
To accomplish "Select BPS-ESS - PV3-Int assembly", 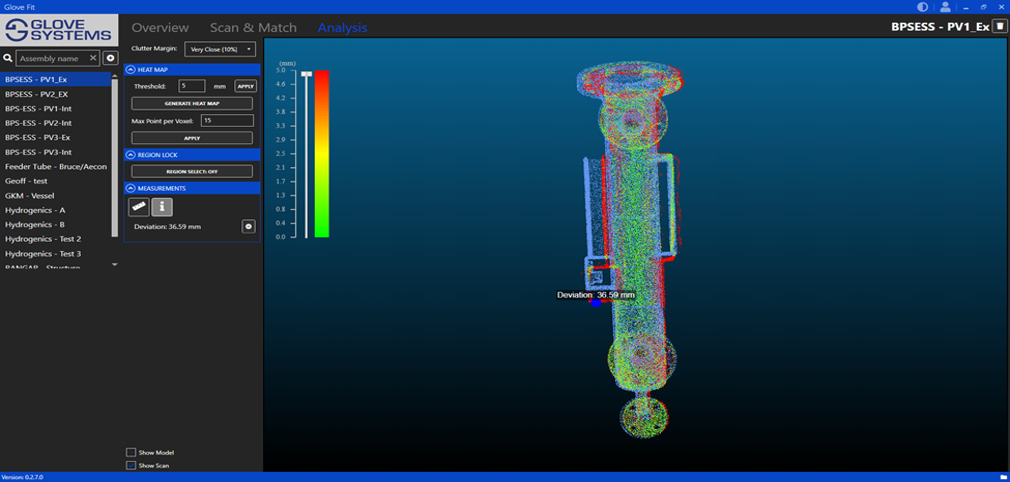I will 55,152.
